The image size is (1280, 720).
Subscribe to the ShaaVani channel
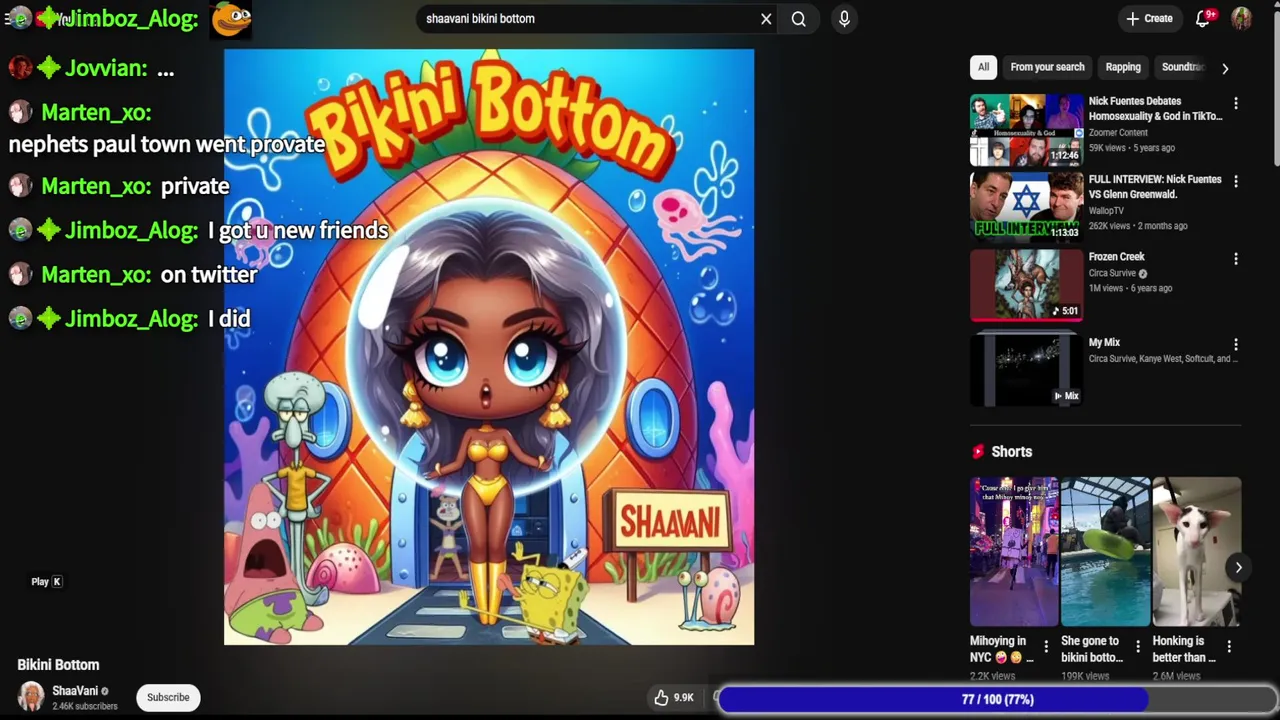(x=168, y=697)
